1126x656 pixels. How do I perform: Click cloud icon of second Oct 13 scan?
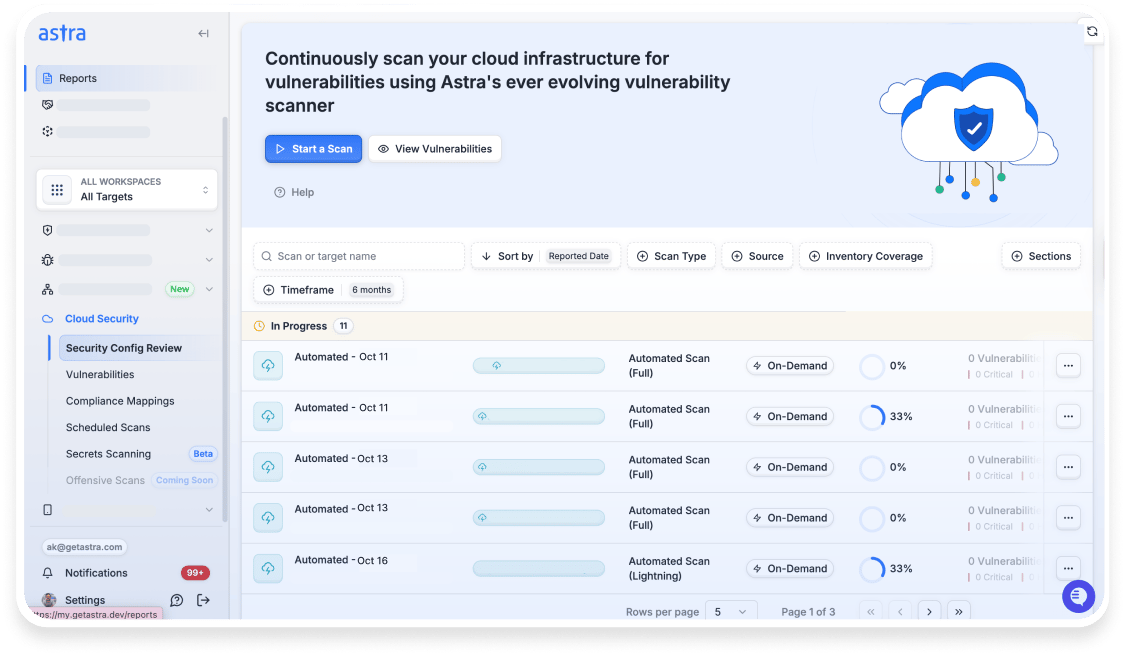pos(268,517)
